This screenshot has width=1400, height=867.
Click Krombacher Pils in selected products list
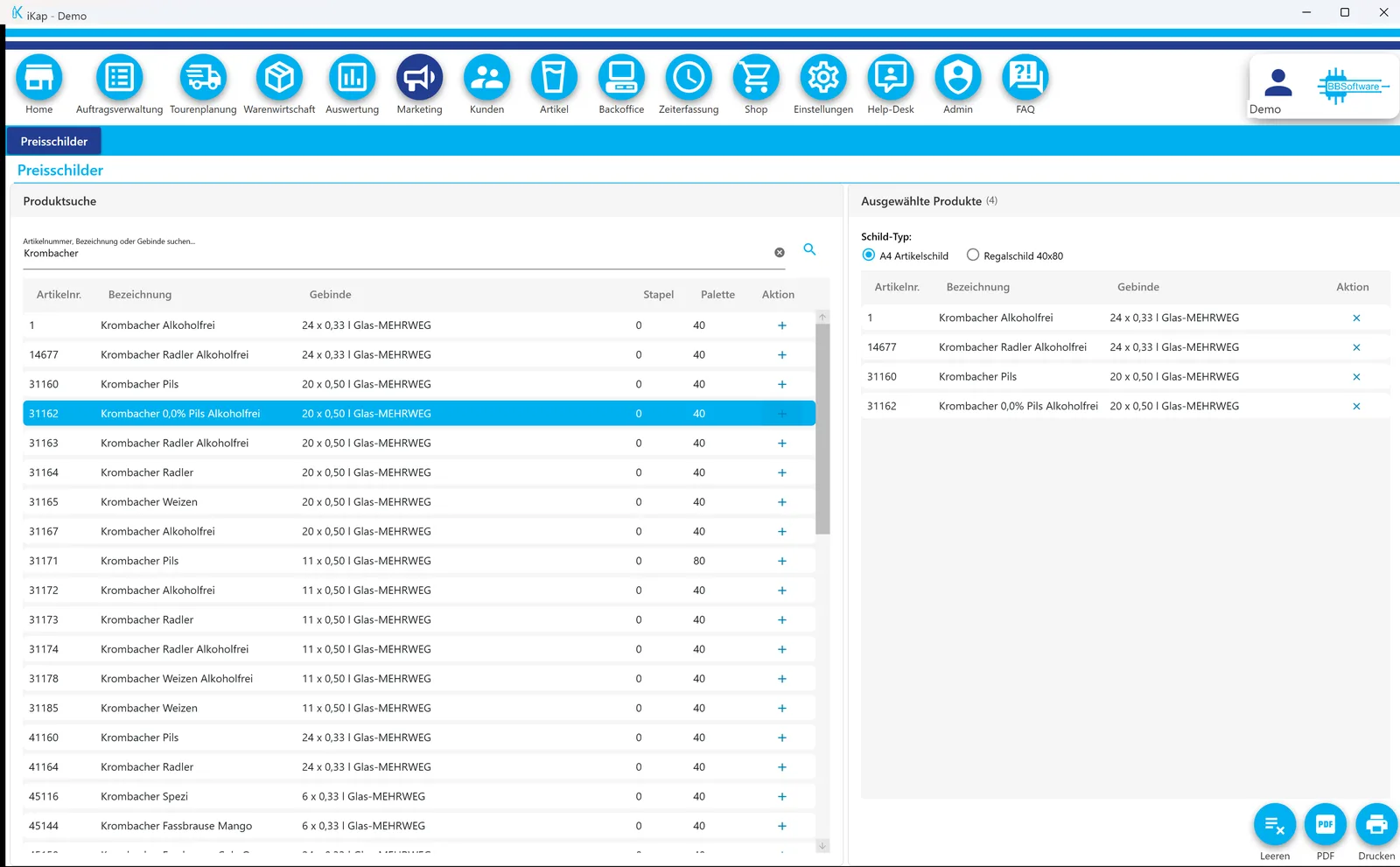977,377
